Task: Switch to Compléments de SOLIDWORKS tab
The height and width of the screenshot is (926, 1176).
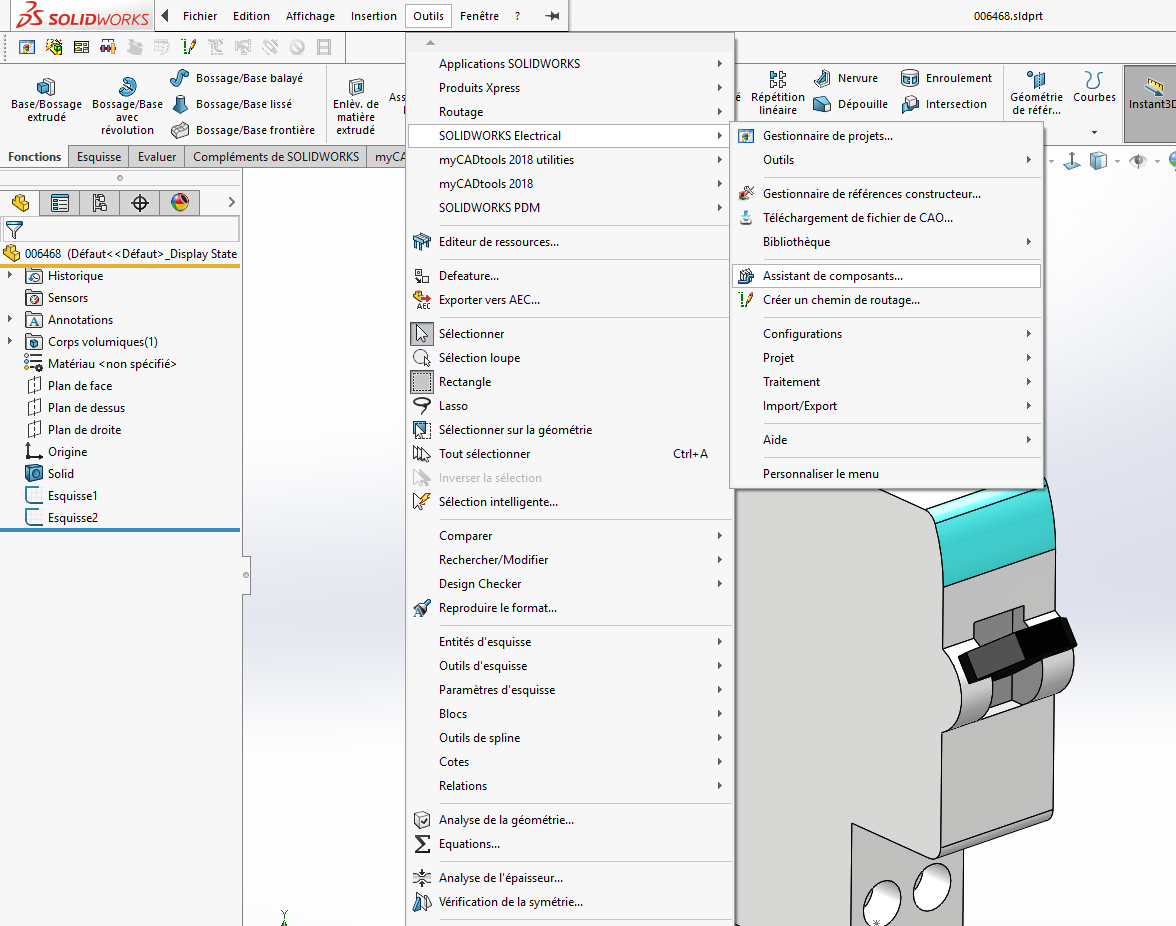Action: [x=276, y=157]
